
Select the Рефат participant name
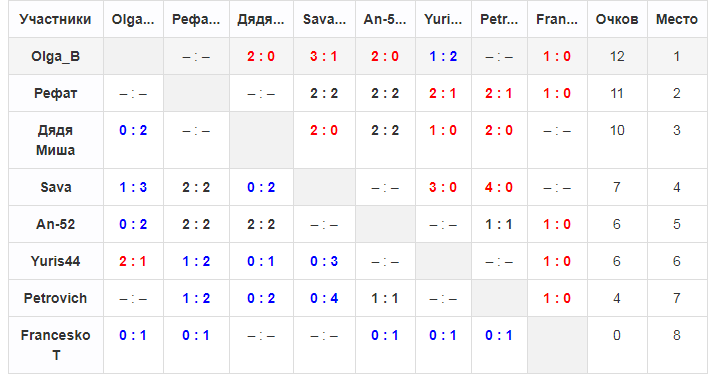click(55, 93)
